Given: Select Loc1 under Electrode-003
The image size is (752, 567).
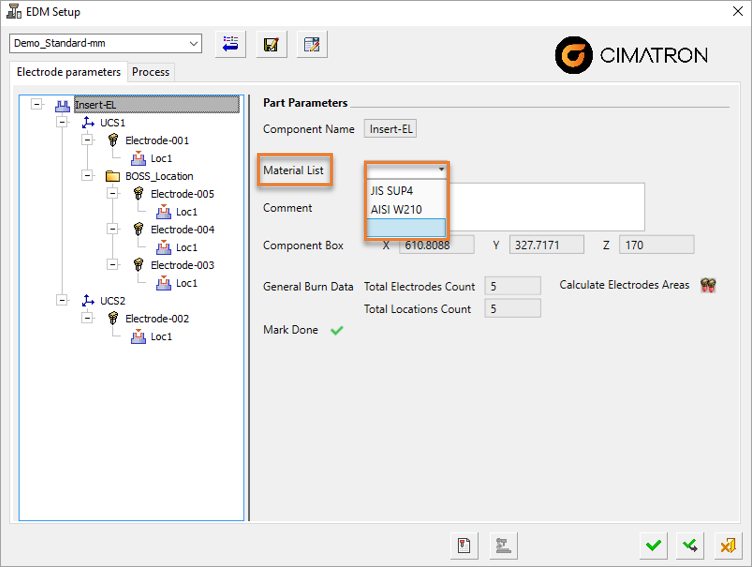Looking at the screenshot, I should [187, 283].
